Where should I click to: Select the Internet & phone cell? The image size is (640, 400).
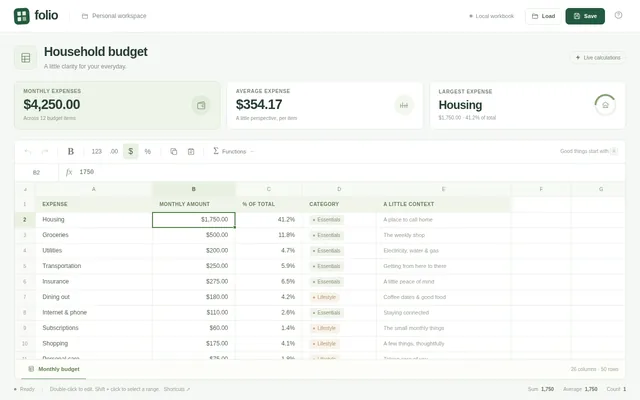click(94, 313)
